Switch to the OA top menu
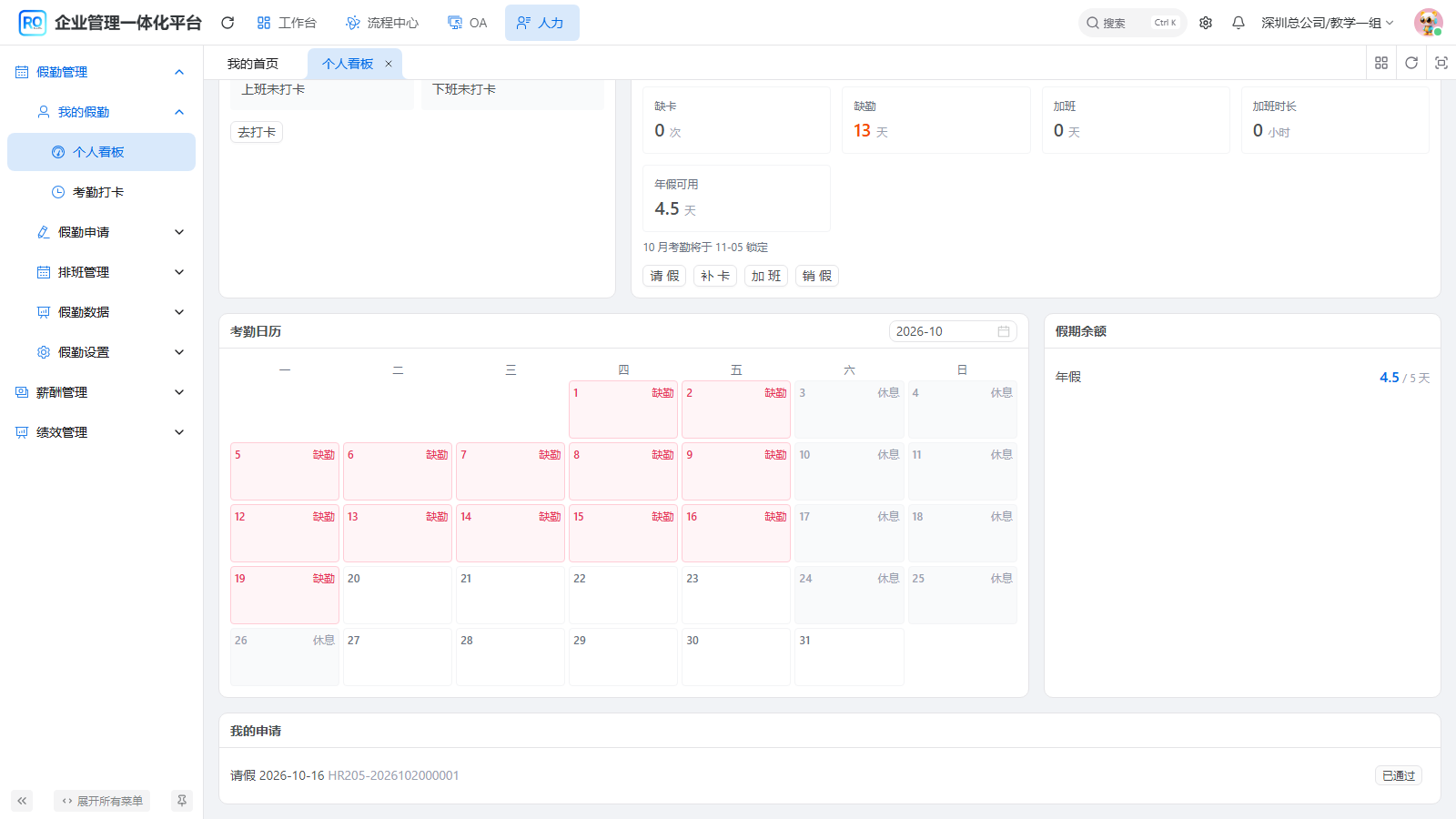1456x819 pixels. pyautogui.click(x=468, y=23)
